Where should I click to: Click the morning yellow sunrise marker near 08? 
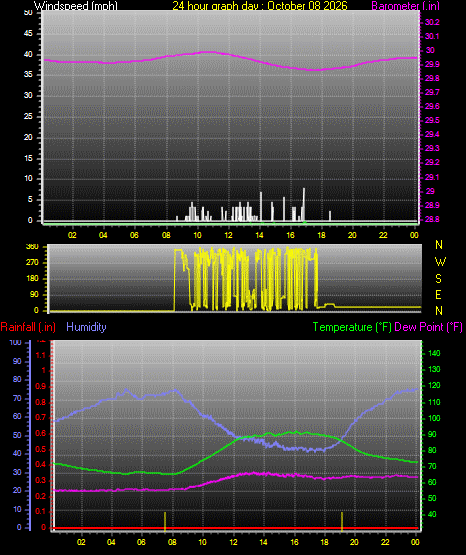coord(165,521)
